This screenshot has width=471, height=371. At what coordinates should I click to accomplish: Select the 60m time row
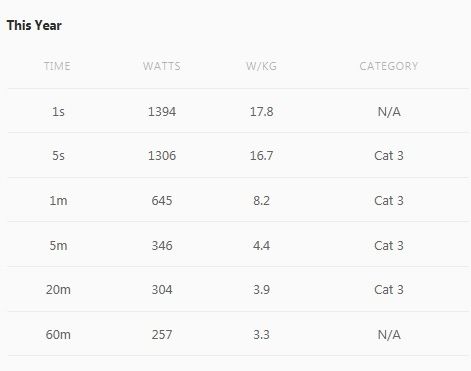238,334
